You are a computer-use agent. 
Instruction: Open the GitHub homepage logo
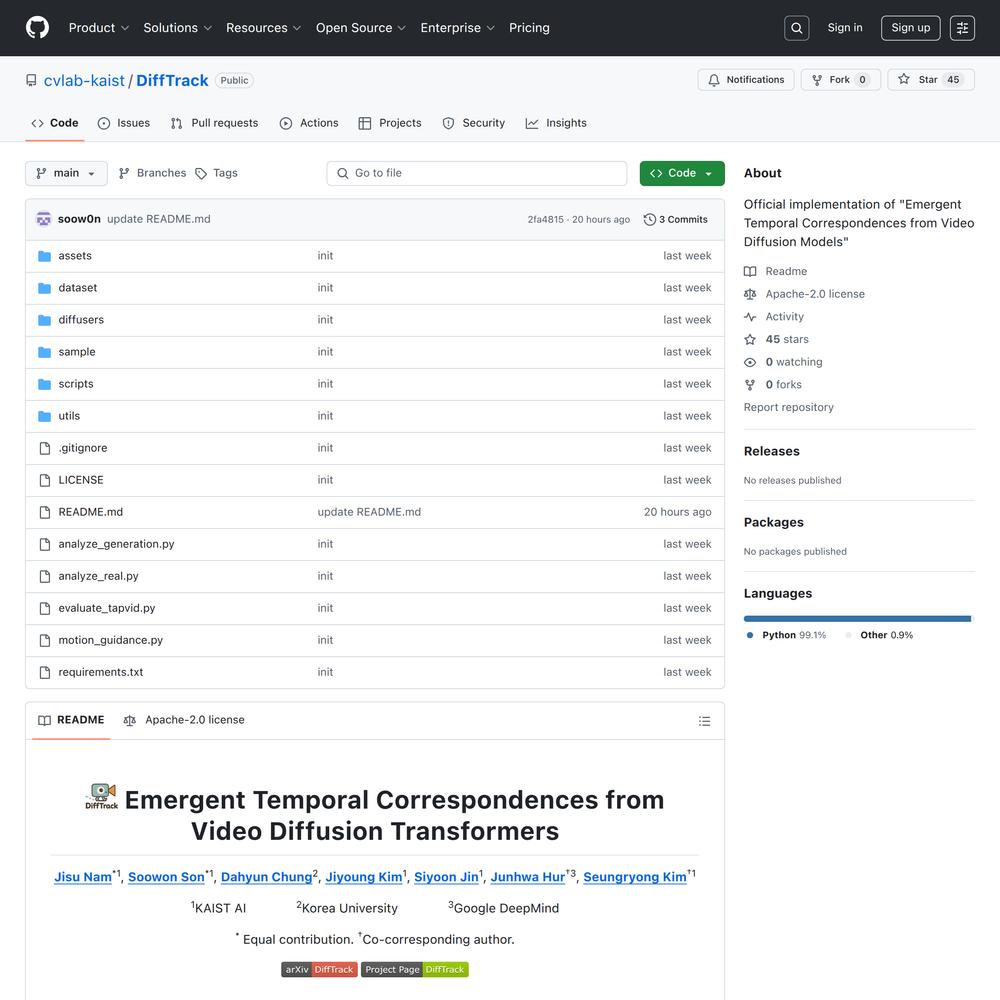pos(38,28)
